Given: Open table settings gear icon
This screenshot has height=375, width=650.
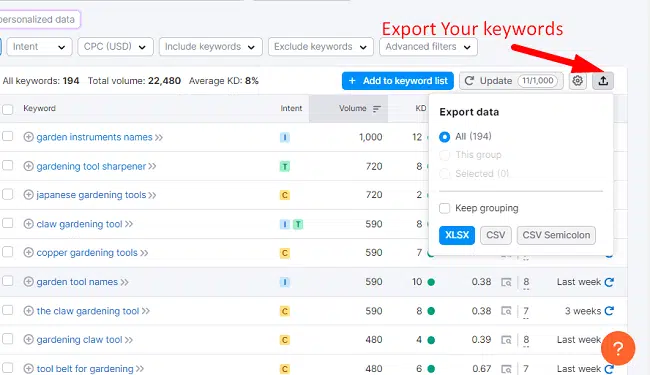Looking at the screenshot, I should click(577, 80).
